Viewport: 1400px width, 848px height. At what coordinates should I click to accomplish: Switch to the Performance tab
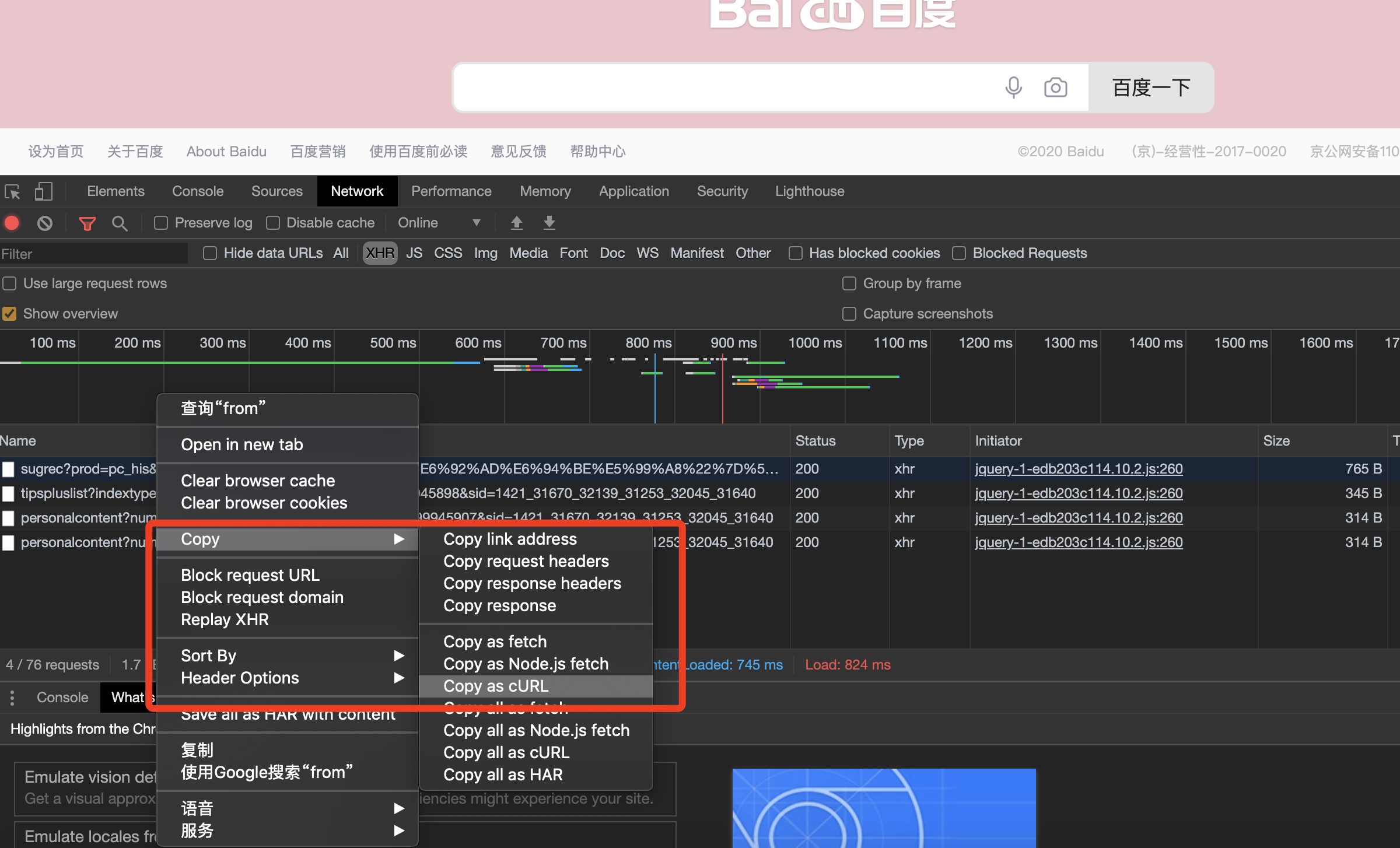pyautogui.click(x=451, y=191)
